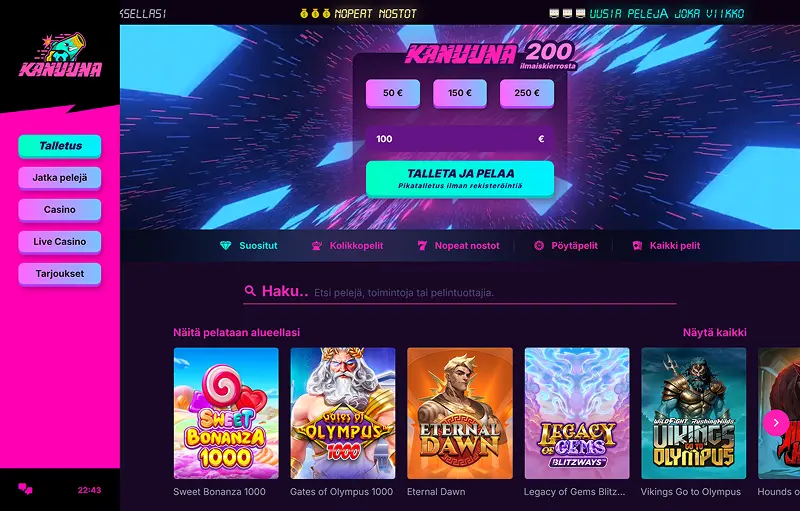Click the Näytä kaikki link
Screen dimensions: 800x511
click(714, 333)
